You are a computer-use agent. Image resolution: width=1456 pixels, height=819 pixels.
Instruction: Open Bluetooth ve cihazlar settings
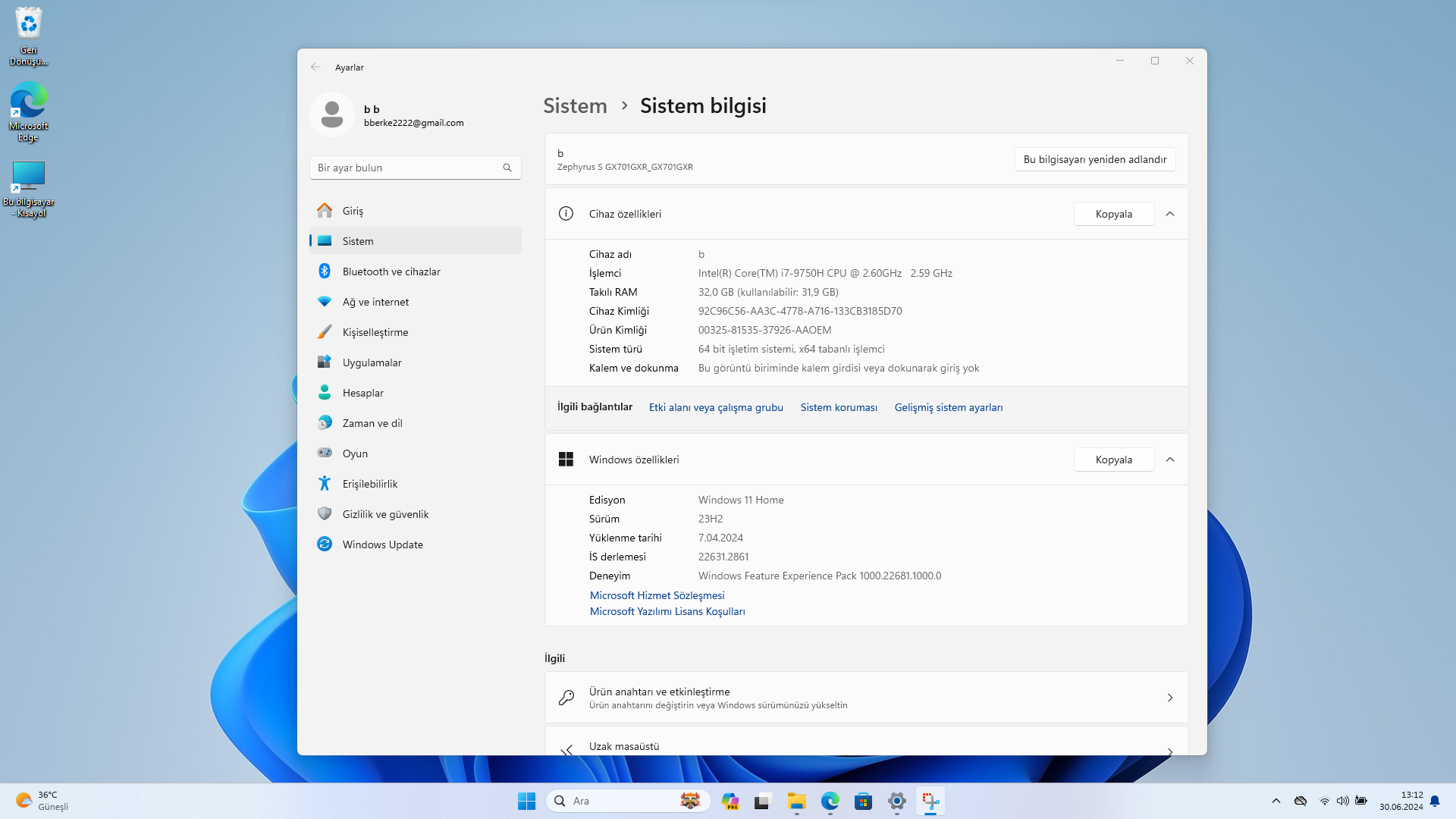(x=416, y=271)
